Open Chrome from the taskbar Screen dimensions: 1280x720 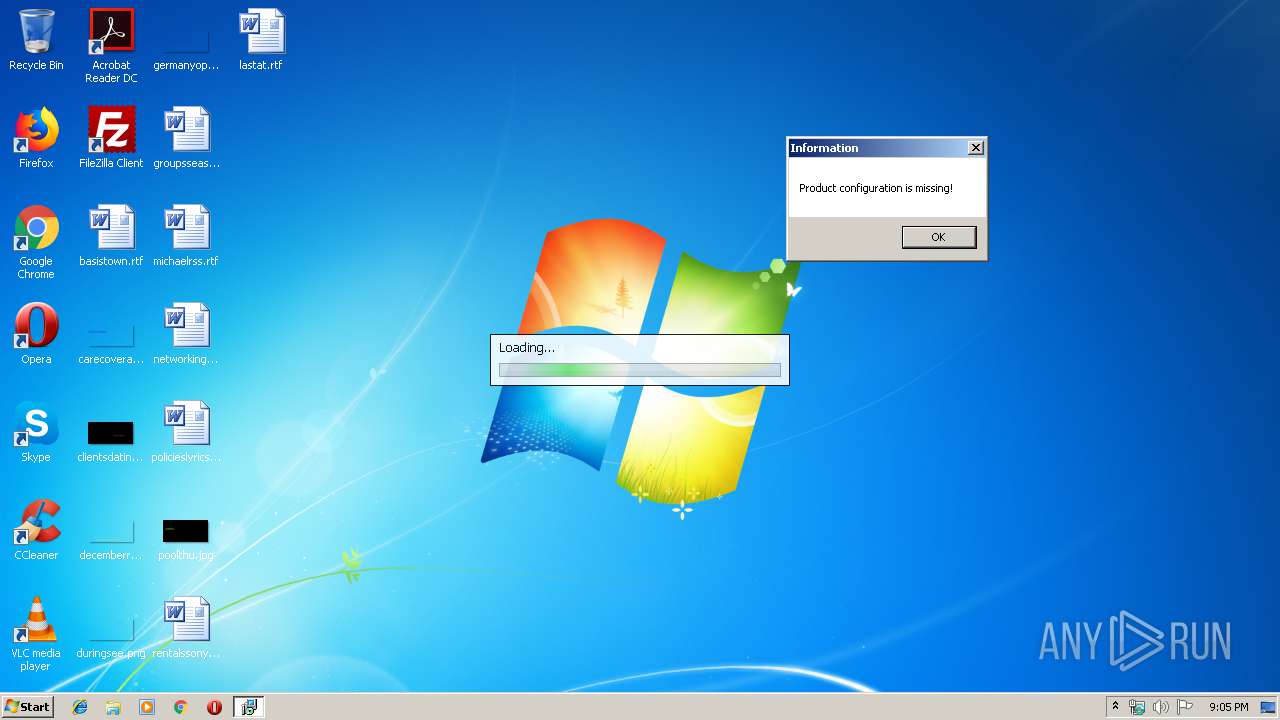coord(181,707)
